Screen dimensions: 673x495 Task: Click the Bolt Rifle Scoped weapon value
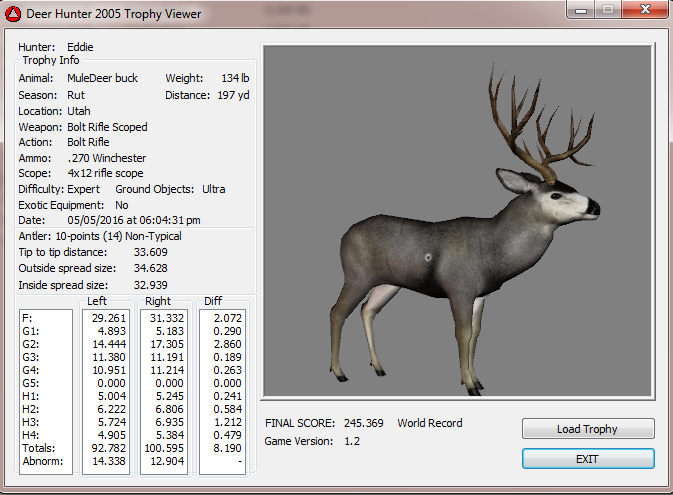coord(107,127)
